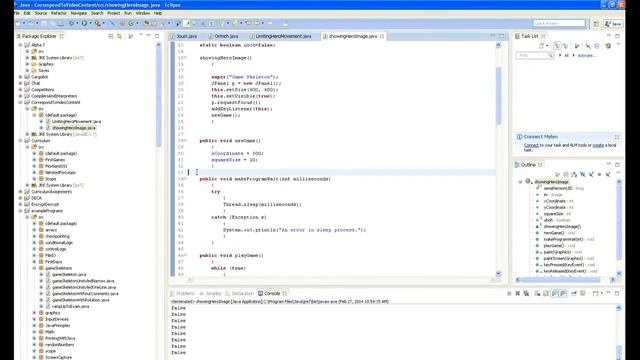Select LimitingHeroMovement.java in Package Explorer

coord(76,122)
